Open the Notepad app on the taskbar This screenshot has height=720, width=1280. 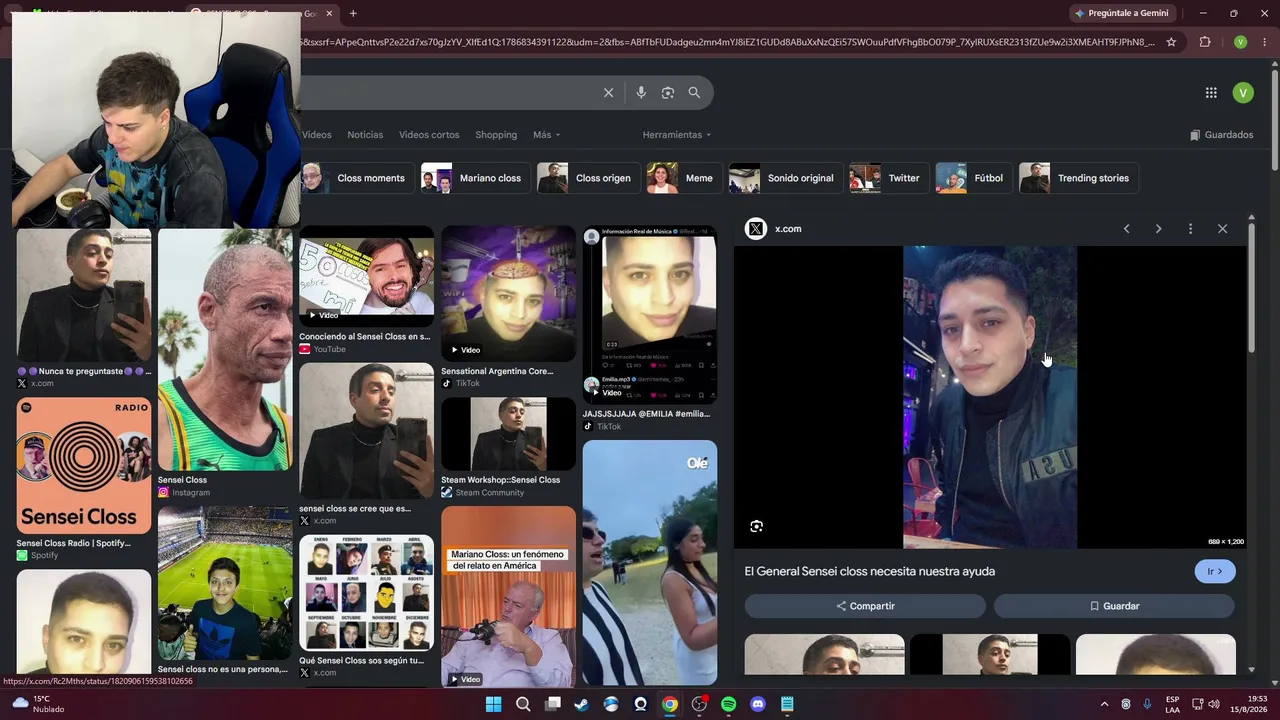[788, 704]
